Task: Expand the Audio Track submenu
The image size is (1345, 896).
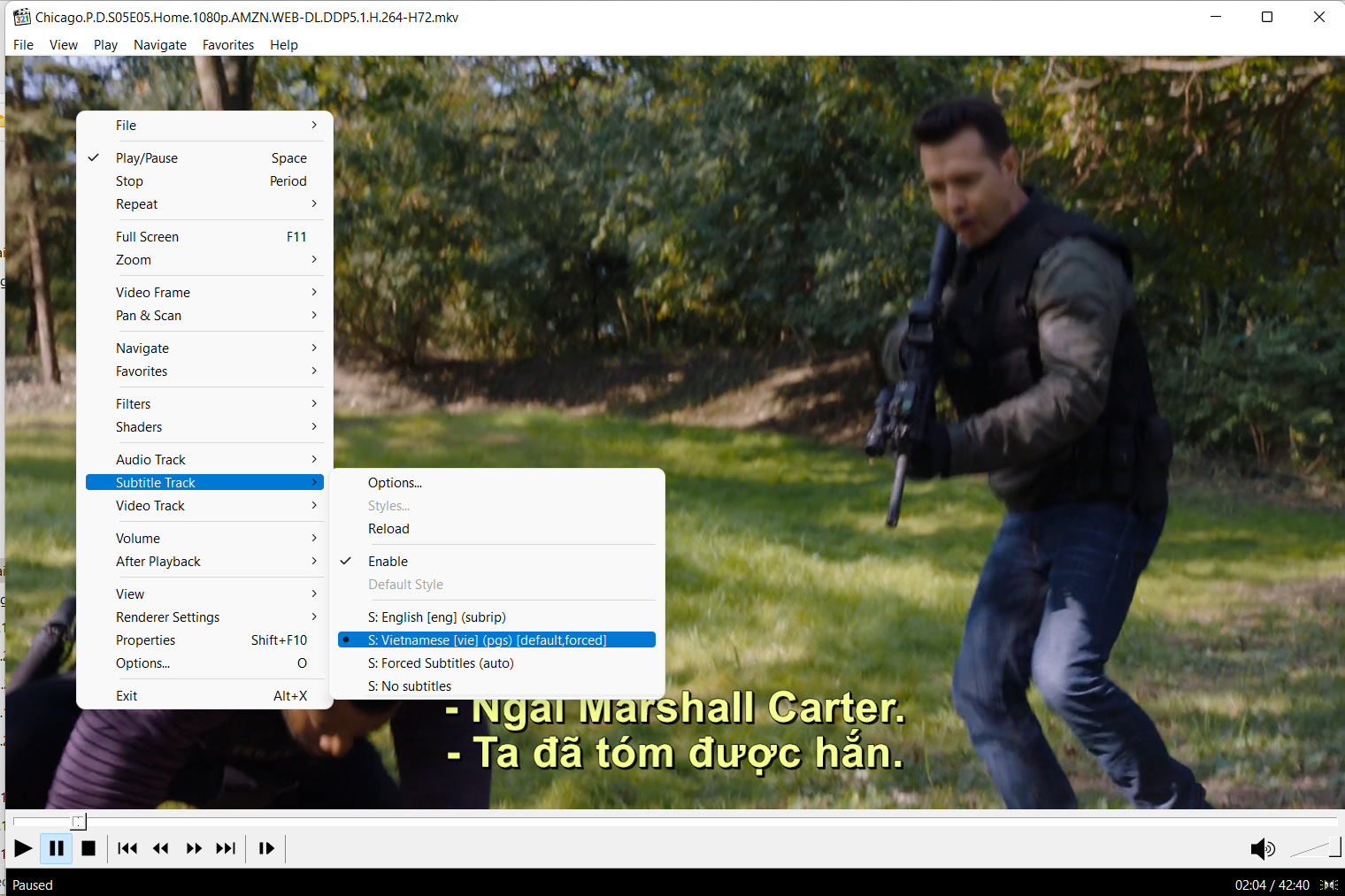Action: [204, 460]
